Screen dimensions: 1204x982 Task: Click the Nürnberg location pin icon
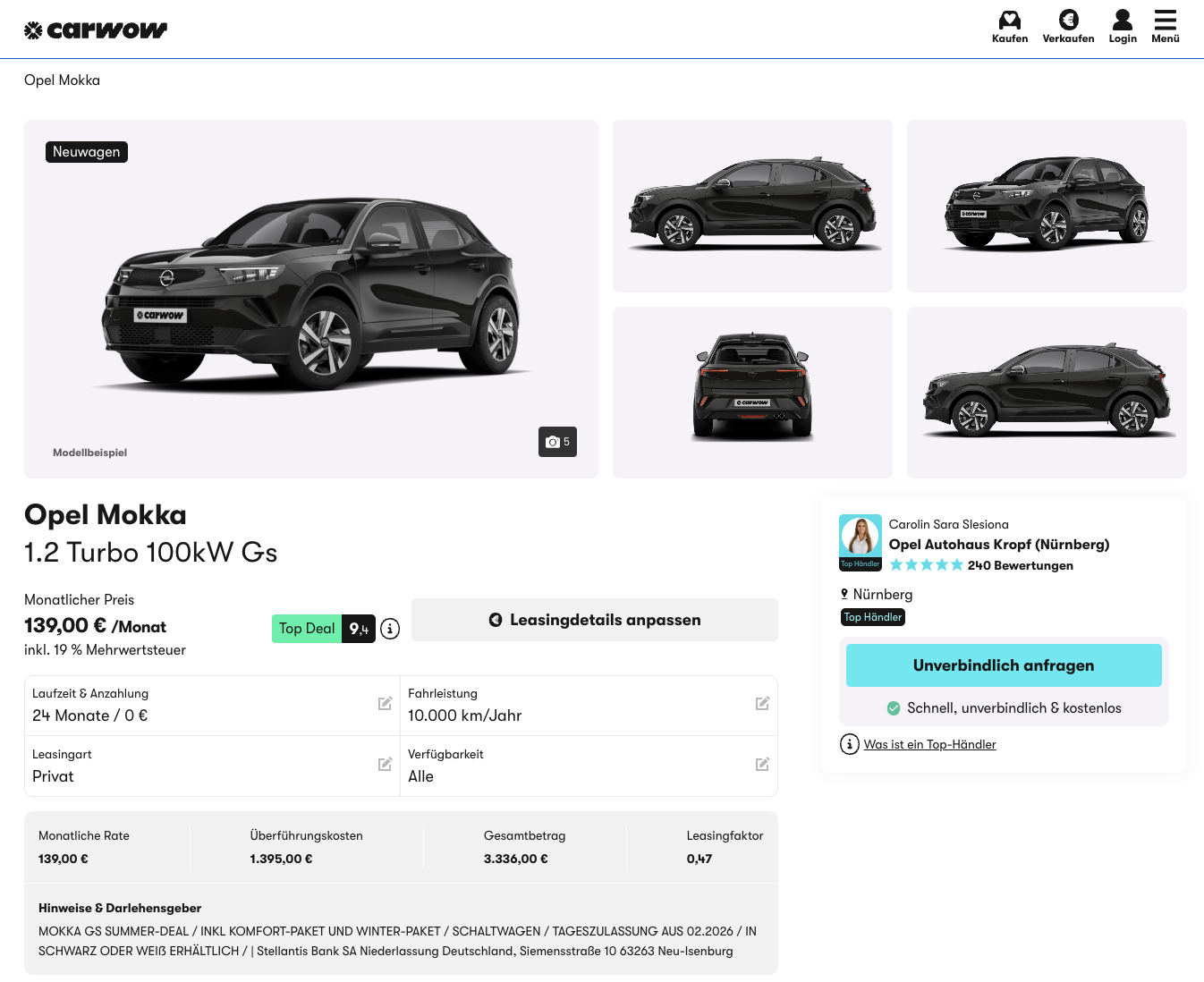tap(844, 594)
